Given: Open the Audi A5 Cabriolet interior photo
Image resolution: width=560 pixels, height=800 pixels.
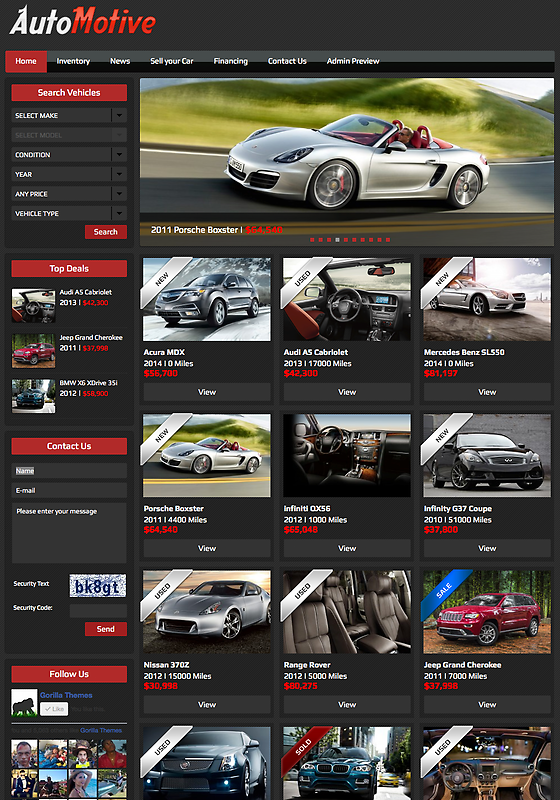Looking at the screenshot, I should click(x=347, y=299).
